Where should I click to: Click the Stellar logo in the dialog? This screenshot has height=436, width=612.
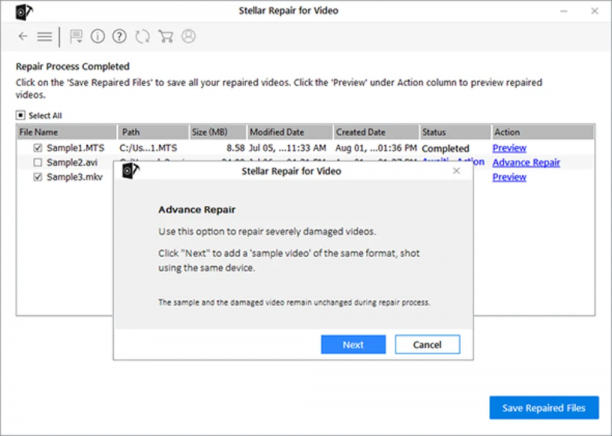click(131, 171)
